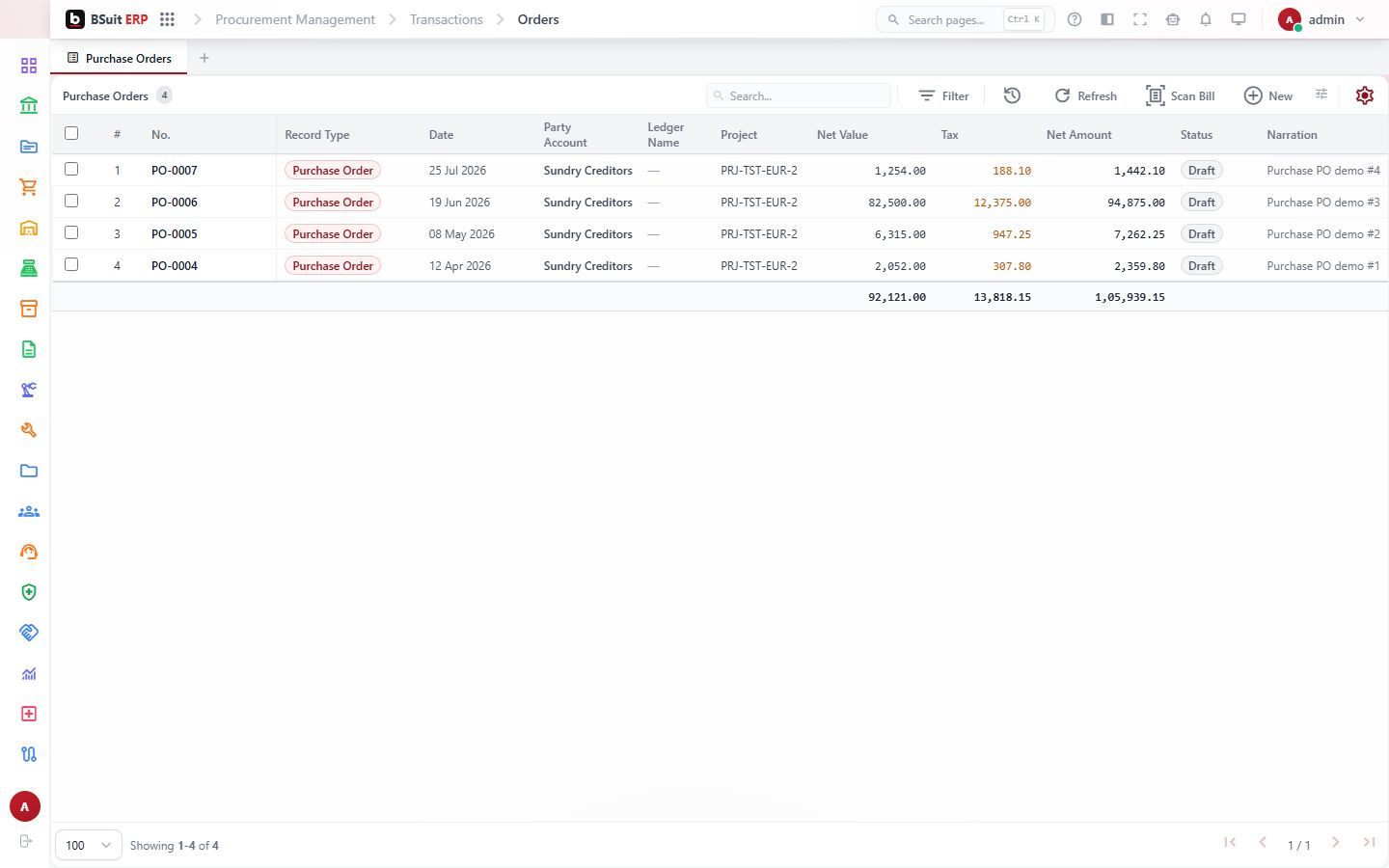Open the bank building module icon
The image size is (1389, 868).
[29, 106]
